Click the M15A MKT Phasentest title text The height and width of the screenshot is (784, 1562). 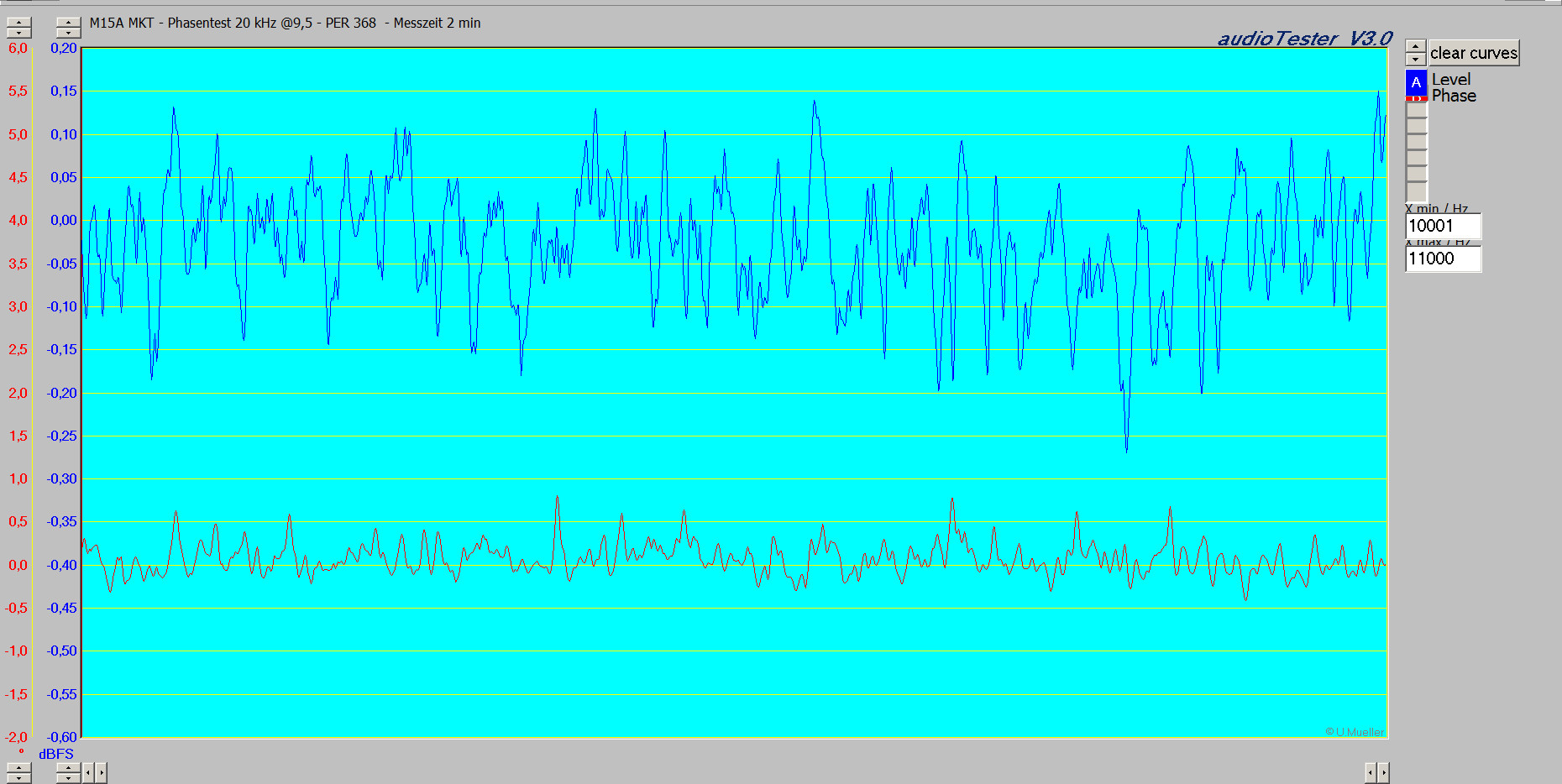coord(286,23)
